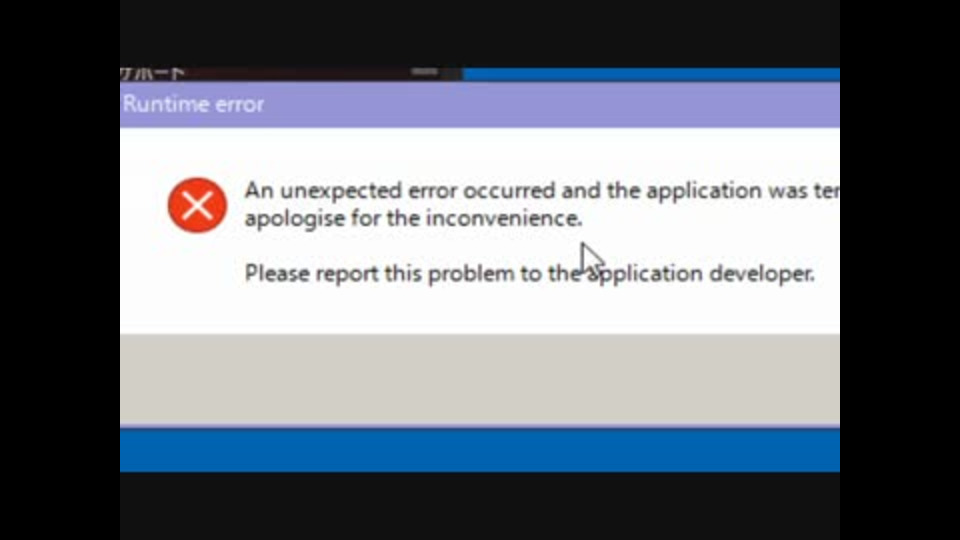960x540 pixels.
Task: Click the word 'developer' in the message
Action: point(761,273)
